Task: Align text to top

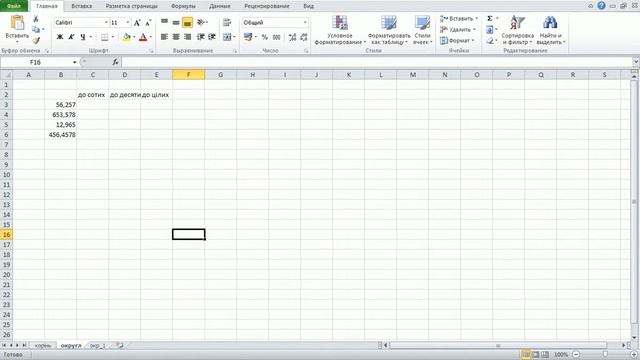Action: pyautogui.click(x=164, y=22)
